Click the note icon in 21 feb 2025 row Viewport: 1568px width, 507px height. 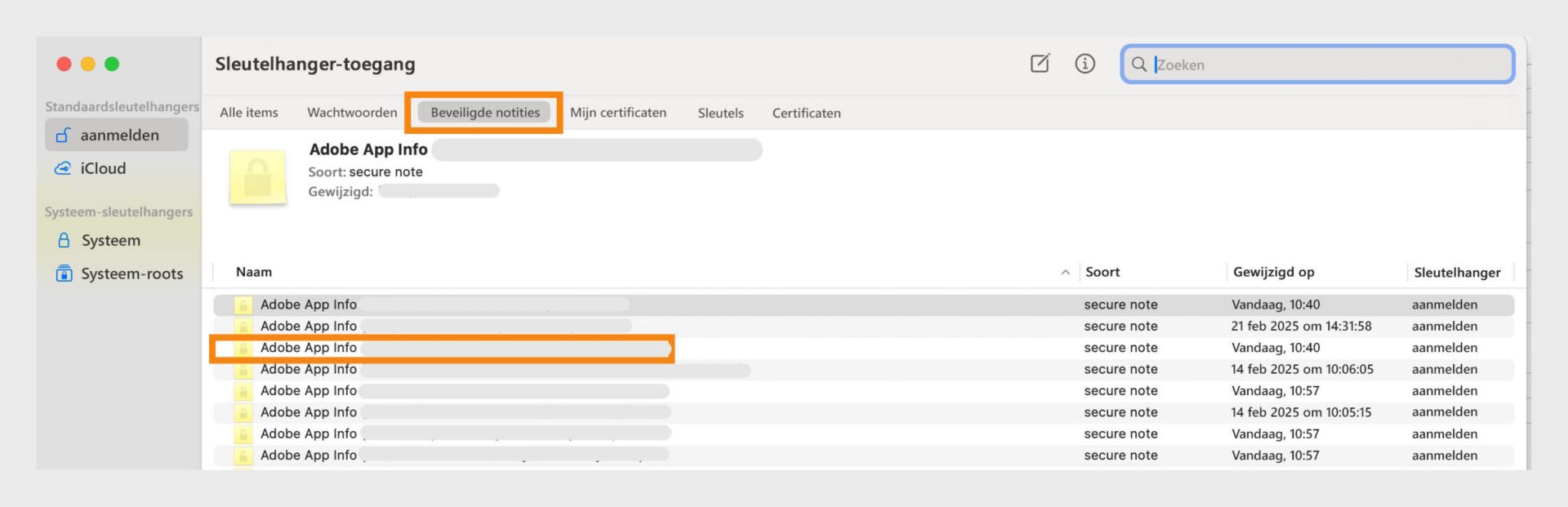tap(243, 327)
